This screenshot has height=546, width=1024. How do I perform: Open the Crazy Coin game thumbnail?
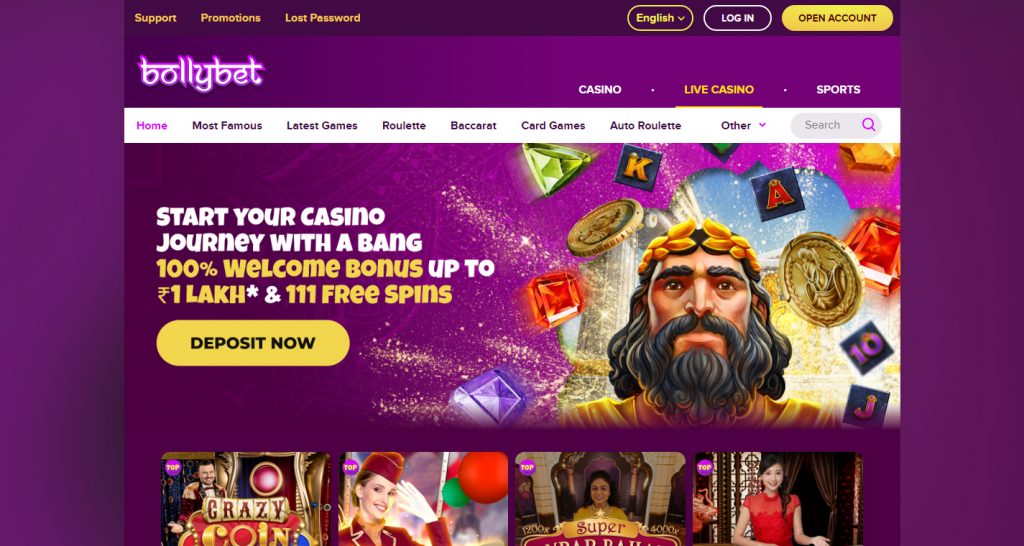[x=246, y=499]
